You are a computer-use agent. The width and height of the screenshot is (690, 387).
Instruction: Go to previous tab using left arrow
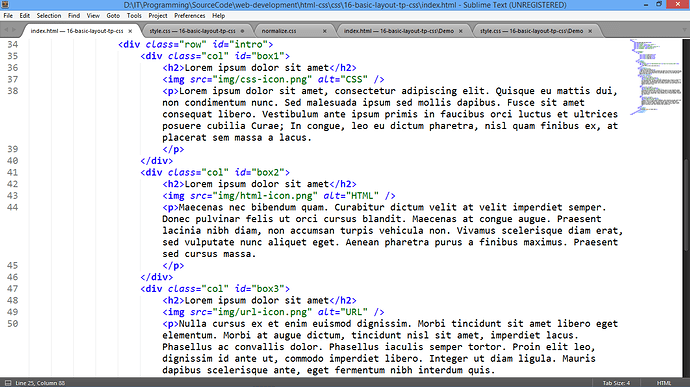pos(6,30)
